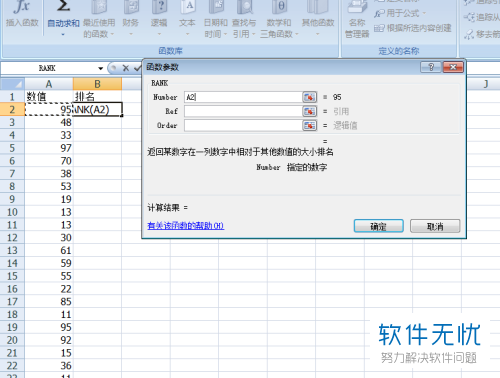Select row 5 header
Screen dimensions: 500x378
click(12, 148)
